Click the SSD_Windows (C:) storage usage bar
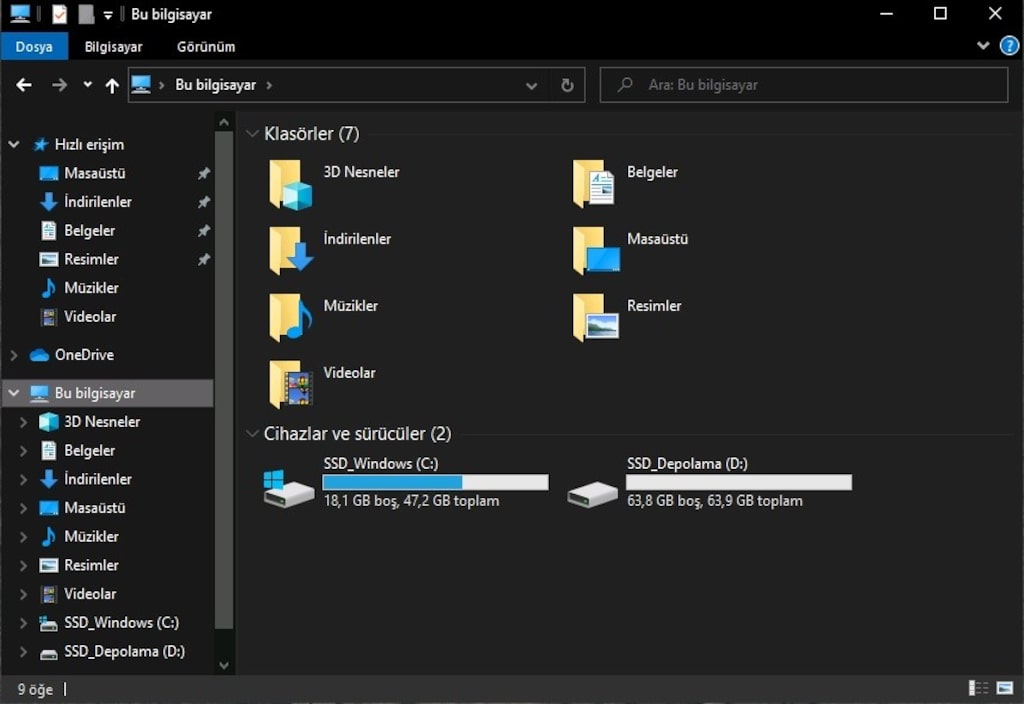 click(436, 482)
